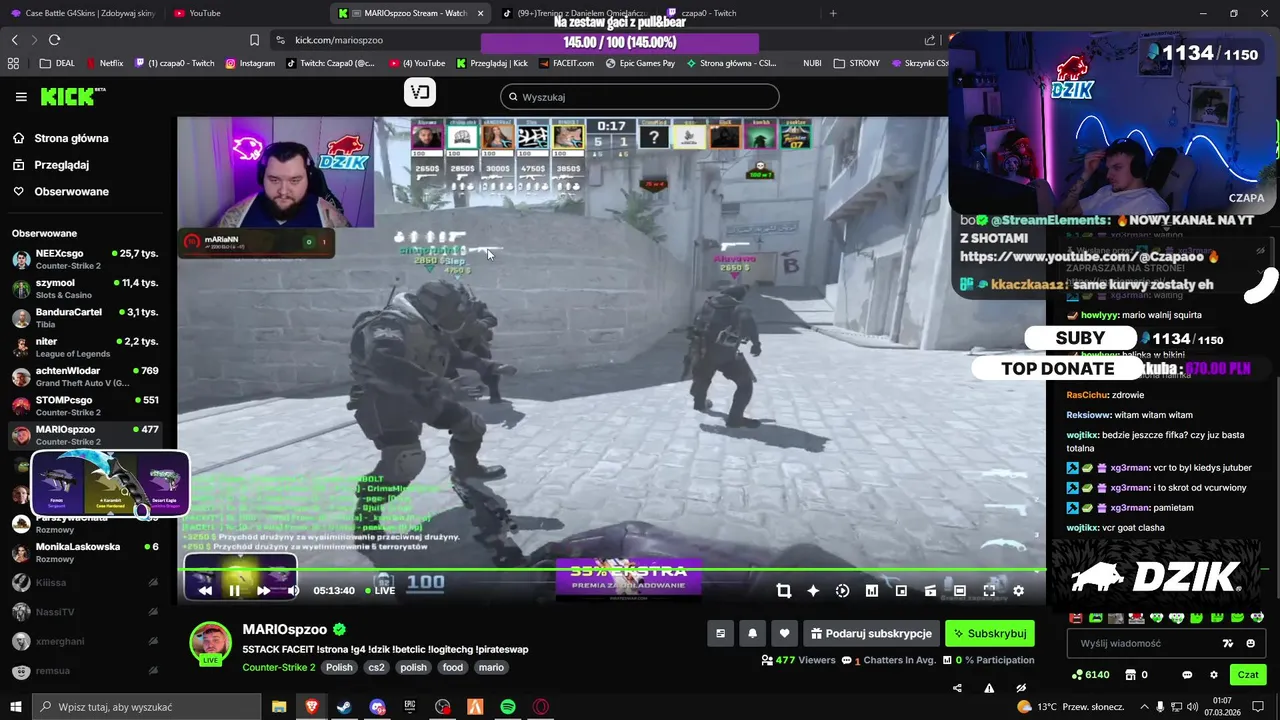Open Obserwowane in the sidebar
The height and width of the screenshot is (720, 1280).
pyautogui.click(x=61, y=191)
